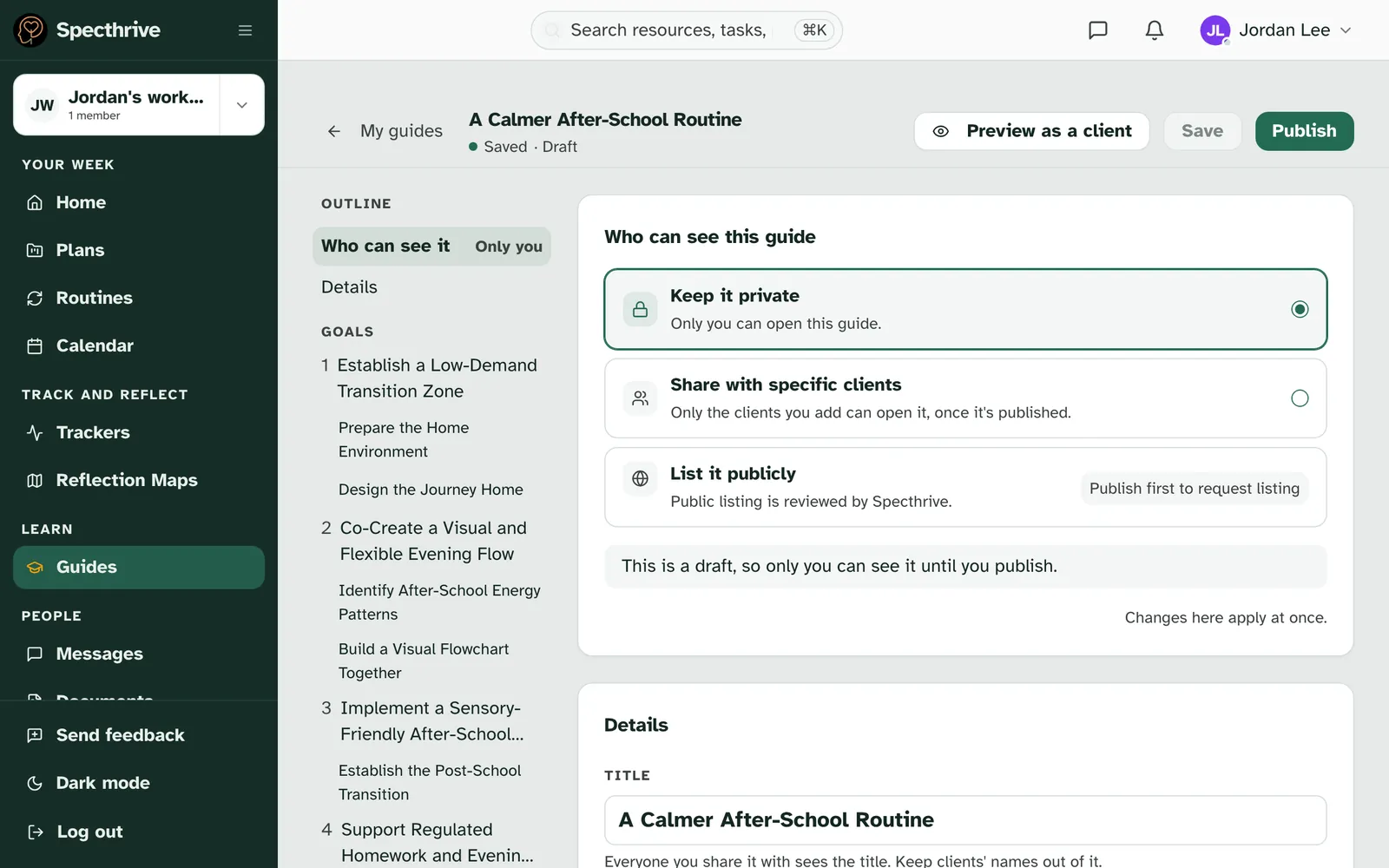1389x868 pixels.
Task: Open Plans in the sidebar
Action: pyautogui.click(x=139, y=250)
